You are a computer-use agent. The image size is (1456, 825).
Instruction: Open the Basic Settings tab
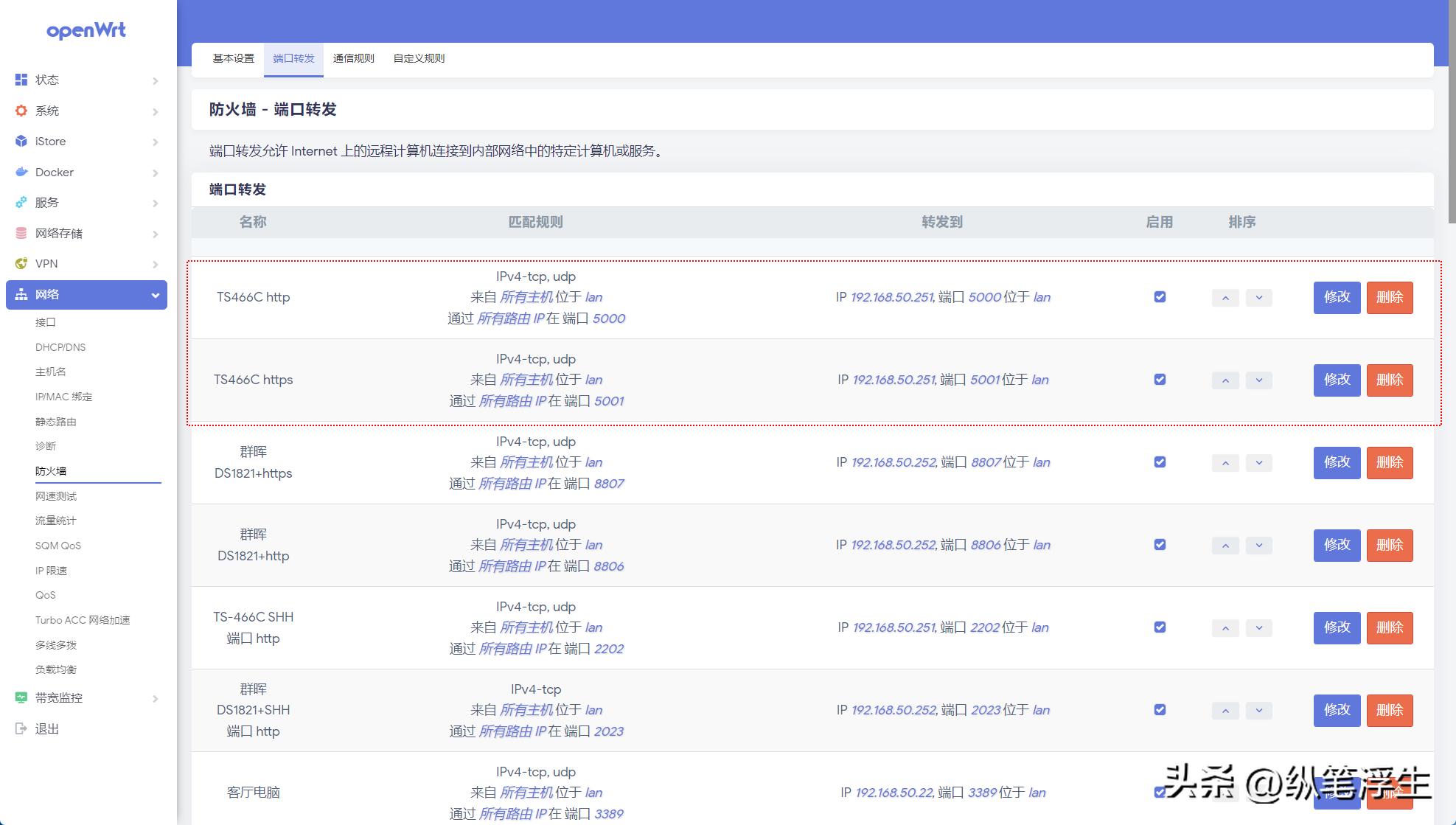(x=233, y=58)
